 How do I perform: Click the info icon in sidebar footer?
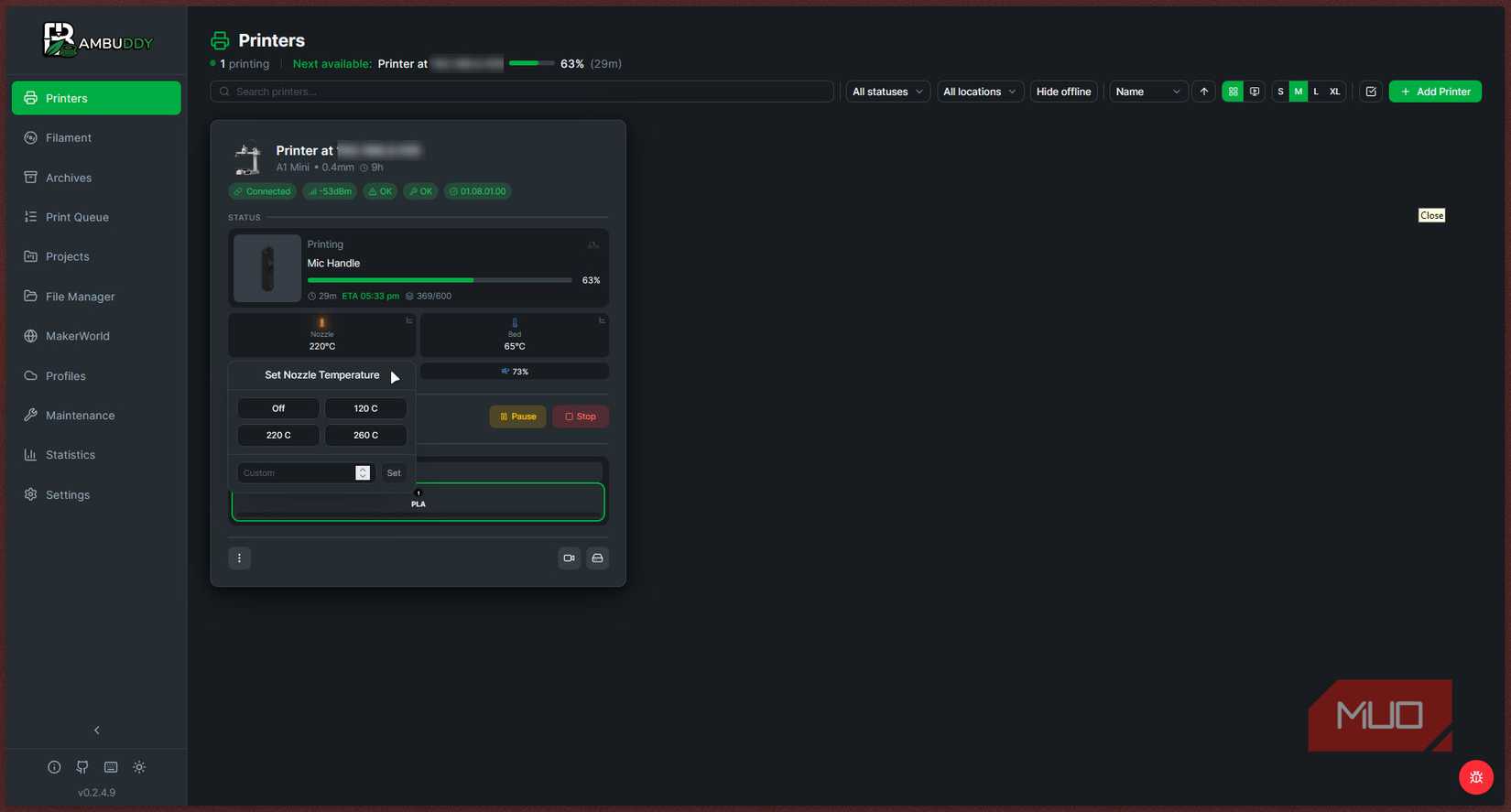click(54, 767)
